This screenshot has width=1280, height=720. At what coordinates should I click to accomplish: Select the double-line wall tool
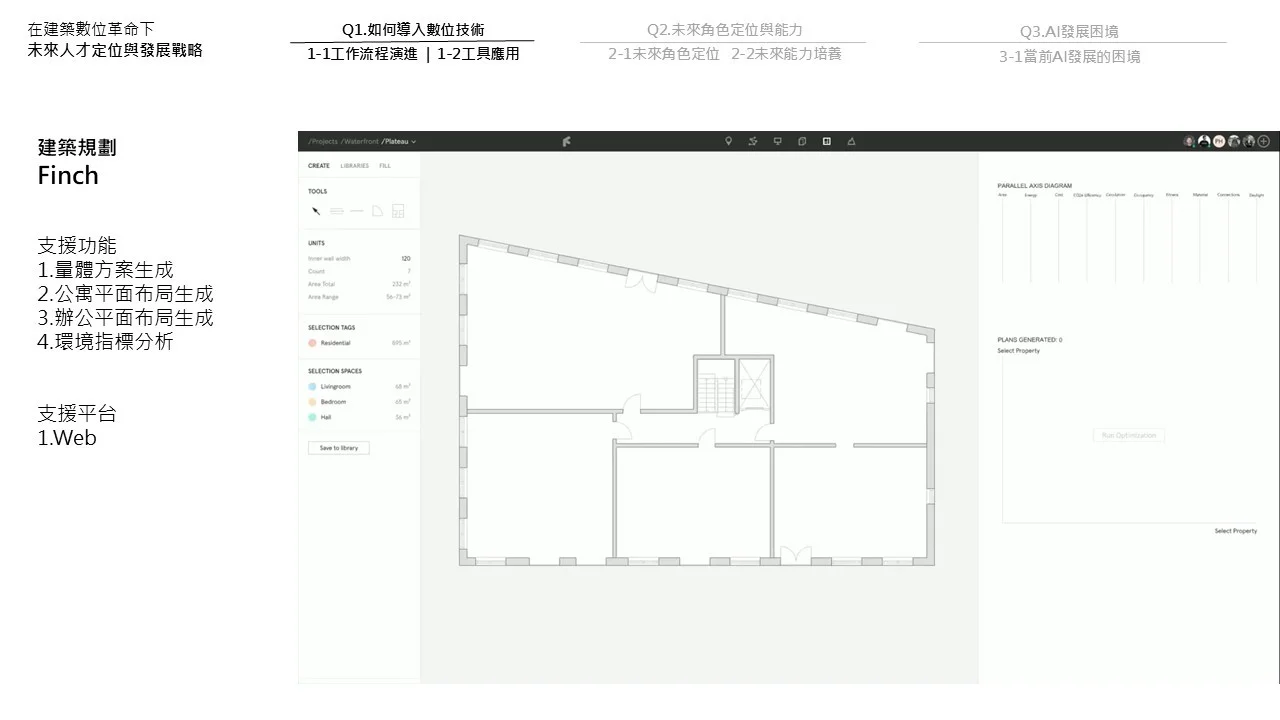[336, 211]
